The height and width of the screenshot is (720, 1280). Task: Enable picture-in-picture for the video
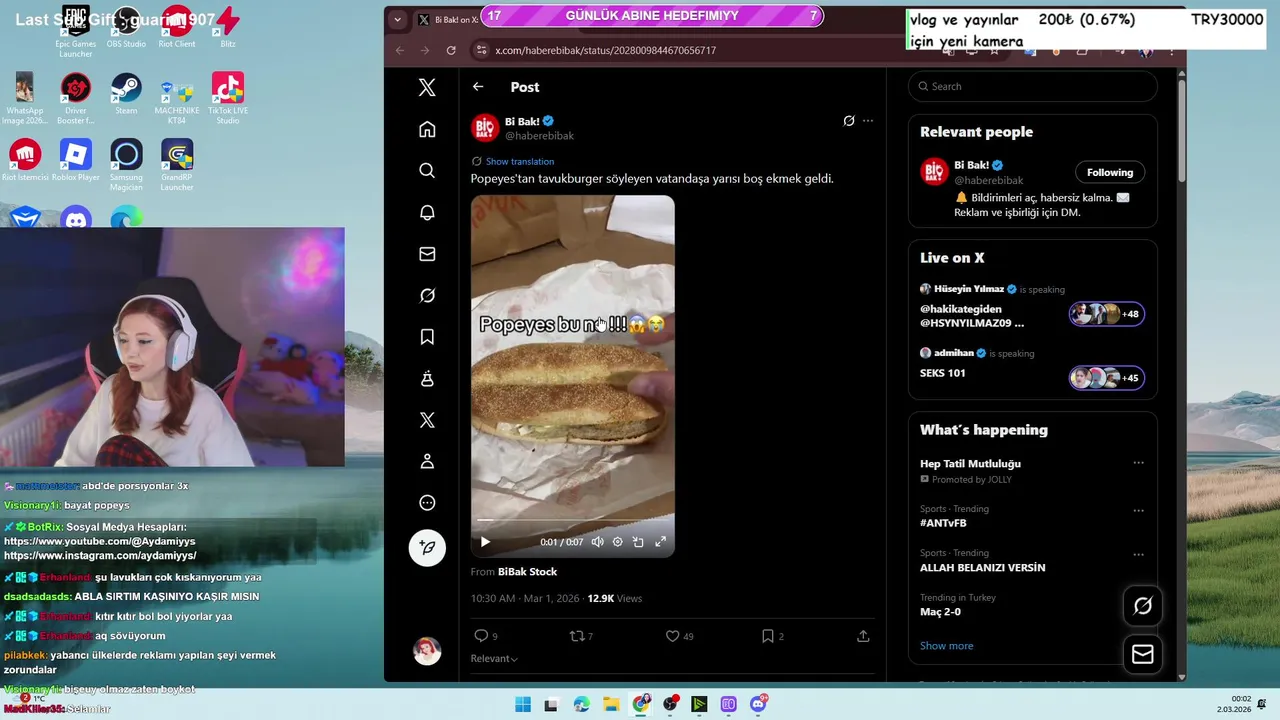(x=638, y=542)
